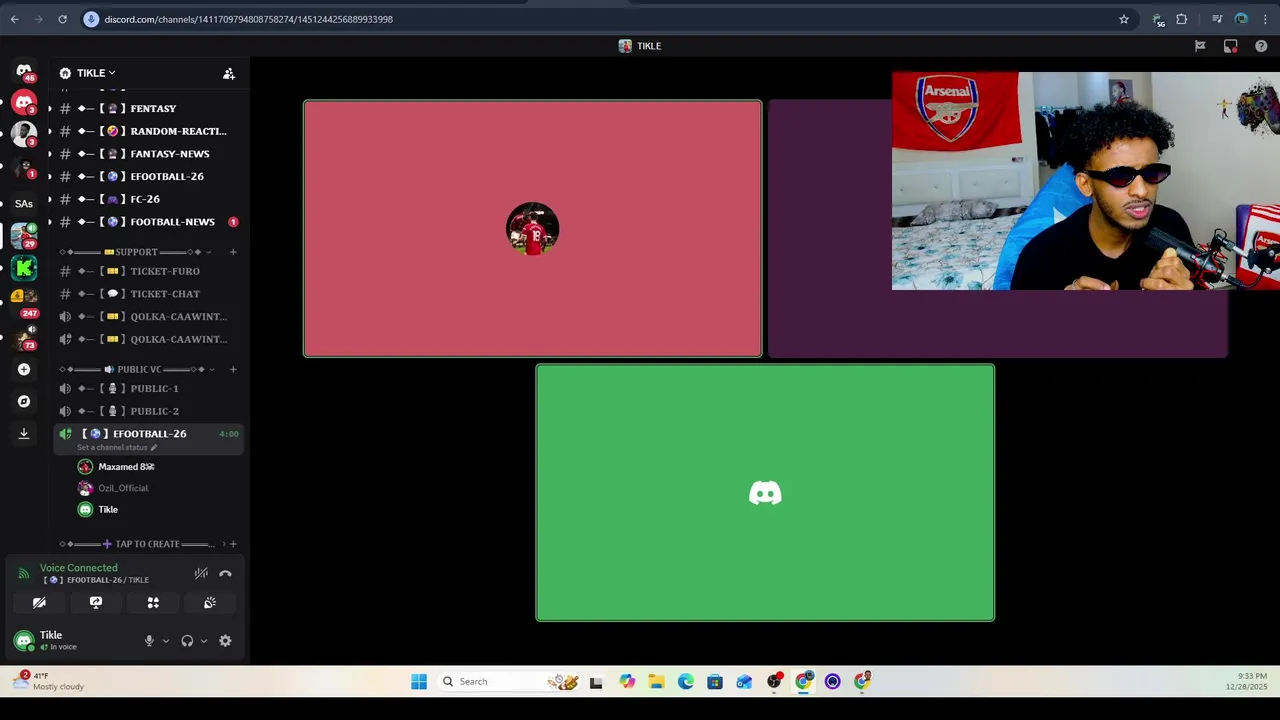The image size is (1280, 720).
Task: Open soundboard icon in voice panel
Action: click(210, 603)
